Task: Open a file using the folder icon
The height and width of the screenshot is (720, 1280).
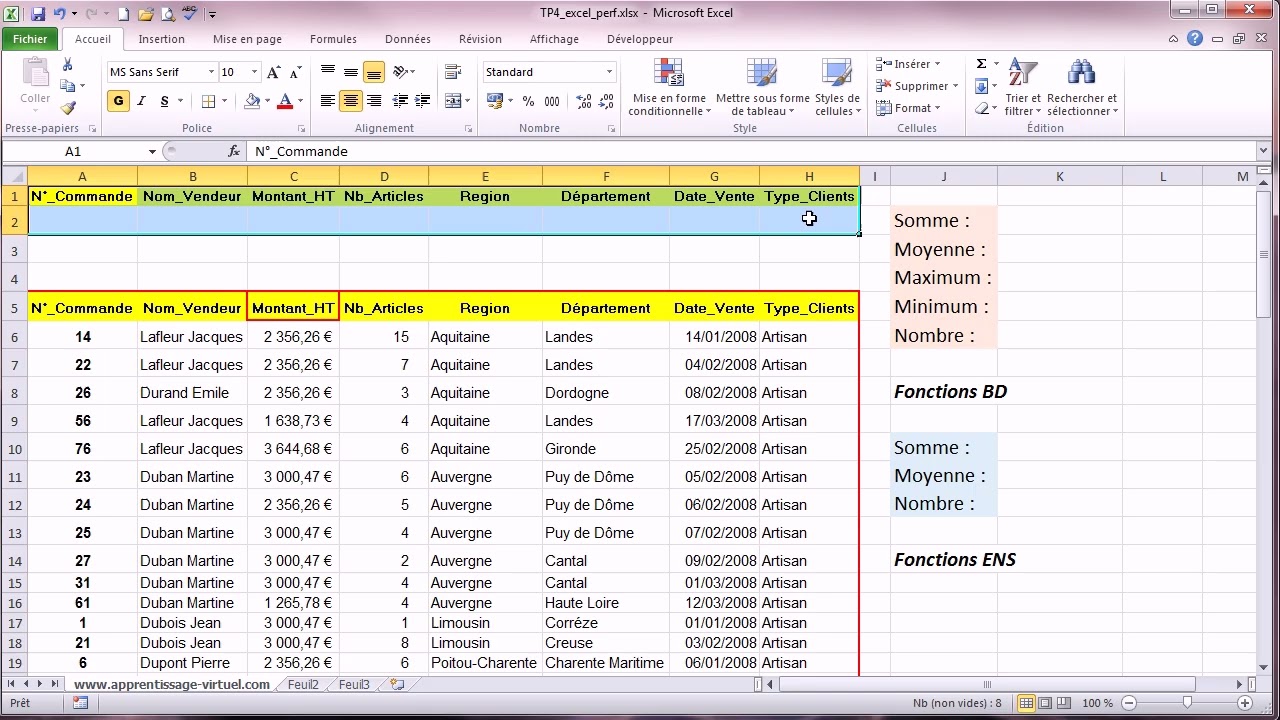Action: [x=145, y=14]
